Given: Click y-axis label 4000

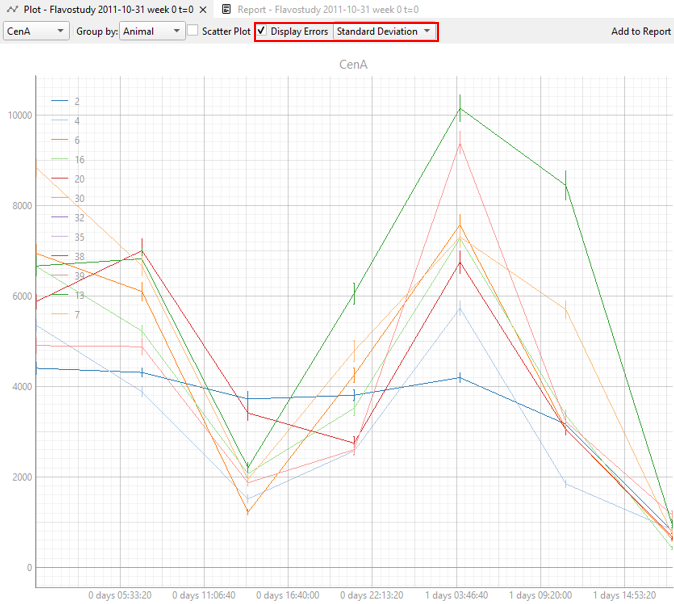Looking at the screenshot, I should pyautogui.click(x=22, y=386).
